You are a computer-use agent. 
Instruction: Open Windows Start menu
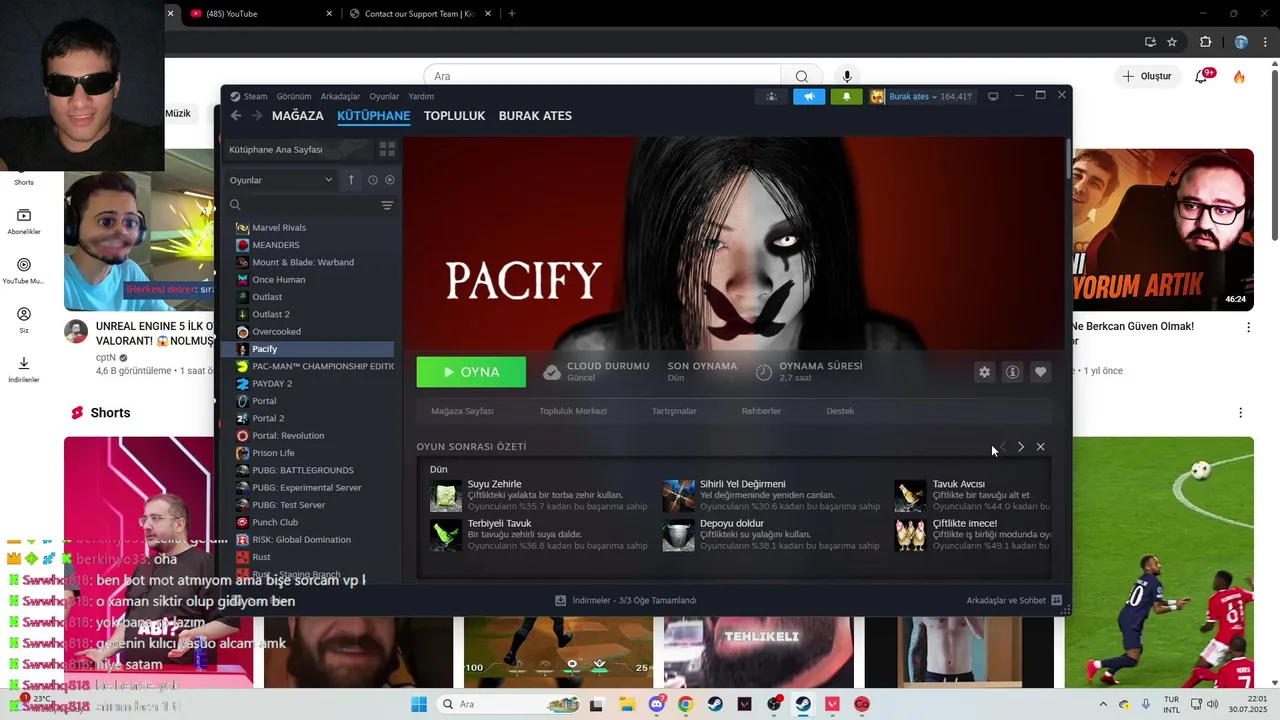tap(419, 704)
